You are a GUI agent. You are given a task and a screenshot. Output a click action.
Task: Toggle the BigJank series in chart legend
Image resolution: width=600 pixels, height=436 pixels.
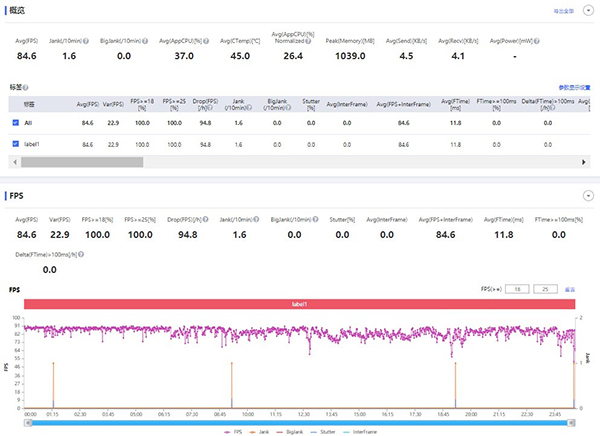[294, 430]
